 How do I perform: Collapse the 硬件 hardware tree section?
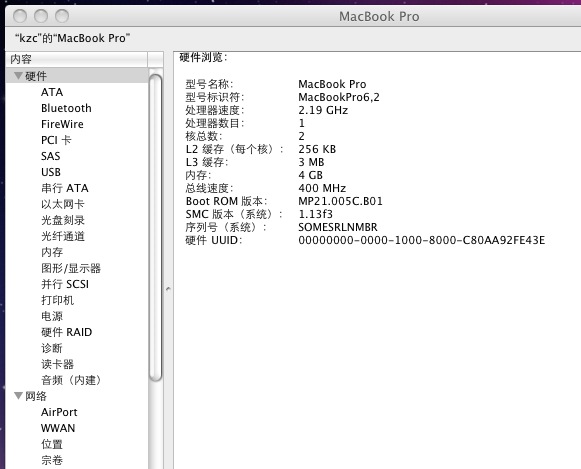point(18,76)
